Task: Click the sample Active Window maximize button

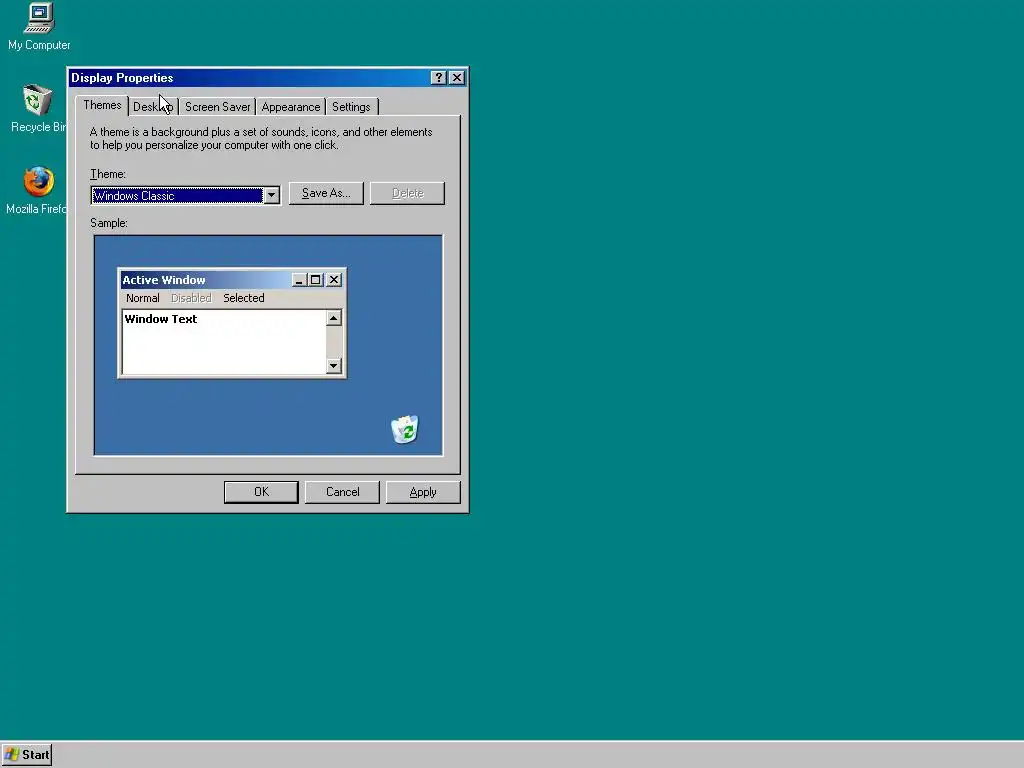Action: coord(315,280)
